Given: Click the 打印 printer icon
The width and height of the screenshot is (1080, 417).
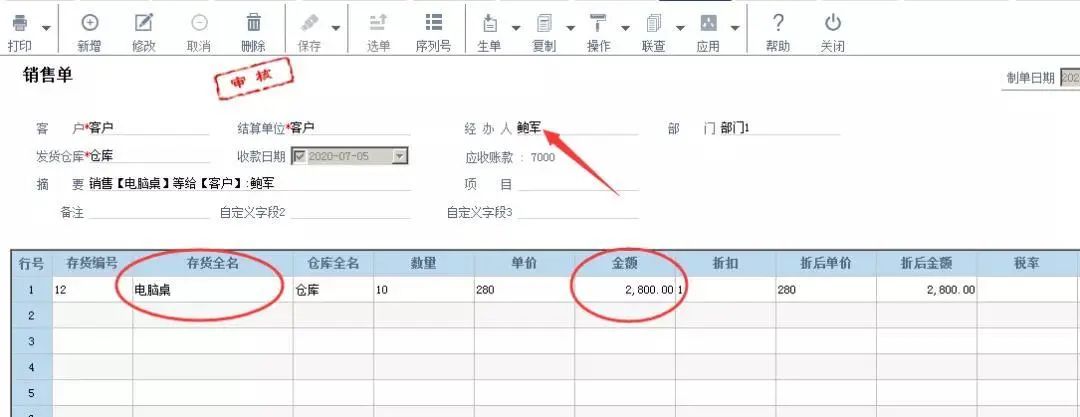Looking at the screenshot, I should pyautogui.click(x=20, y=23).
